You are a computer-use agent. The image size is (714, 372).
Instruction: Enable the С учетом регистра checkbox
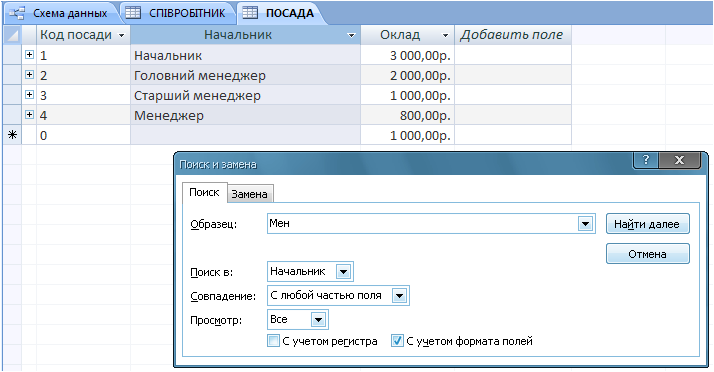(273, 341)
